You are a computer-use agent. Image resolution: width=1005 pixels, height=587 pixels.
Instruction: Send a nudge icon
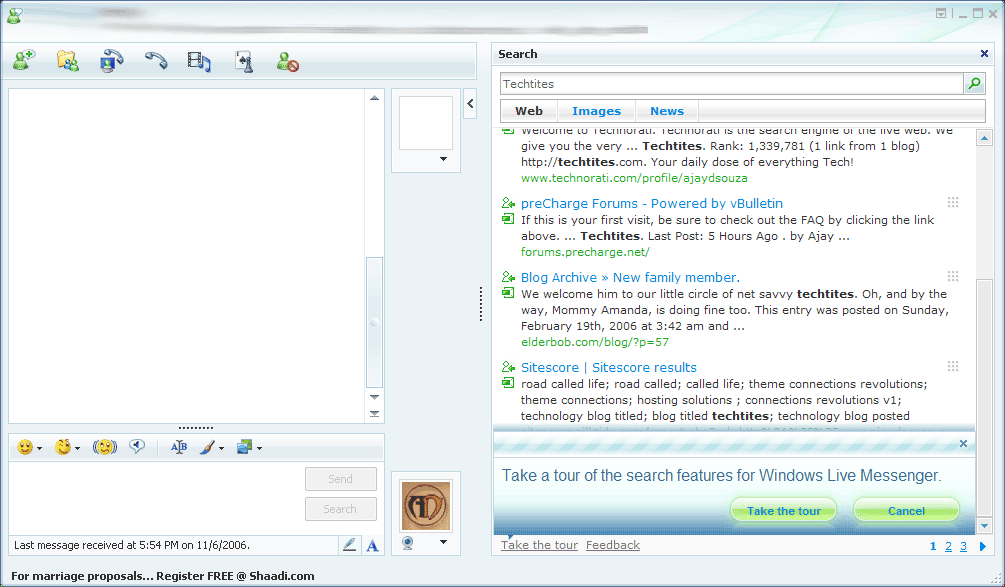tap(104, 447)
